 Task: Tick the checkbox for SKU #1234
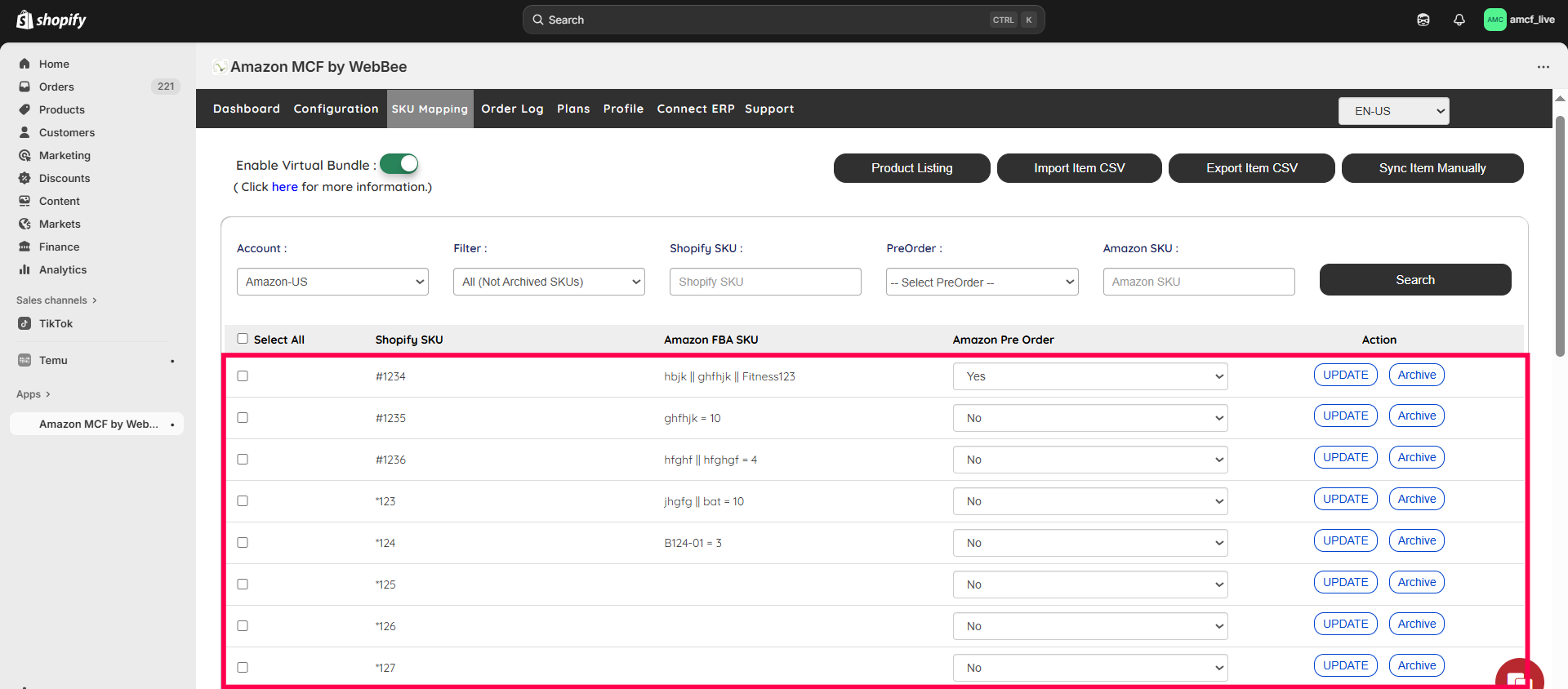pyautogui.click(x=243, y=376)
